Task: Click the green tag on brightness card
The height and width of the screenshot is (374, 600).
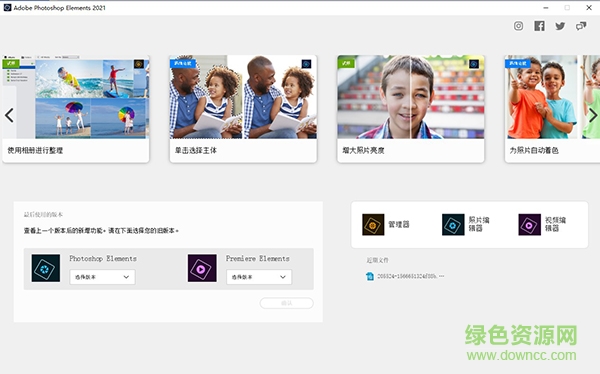Action: (x=346, y=63)
